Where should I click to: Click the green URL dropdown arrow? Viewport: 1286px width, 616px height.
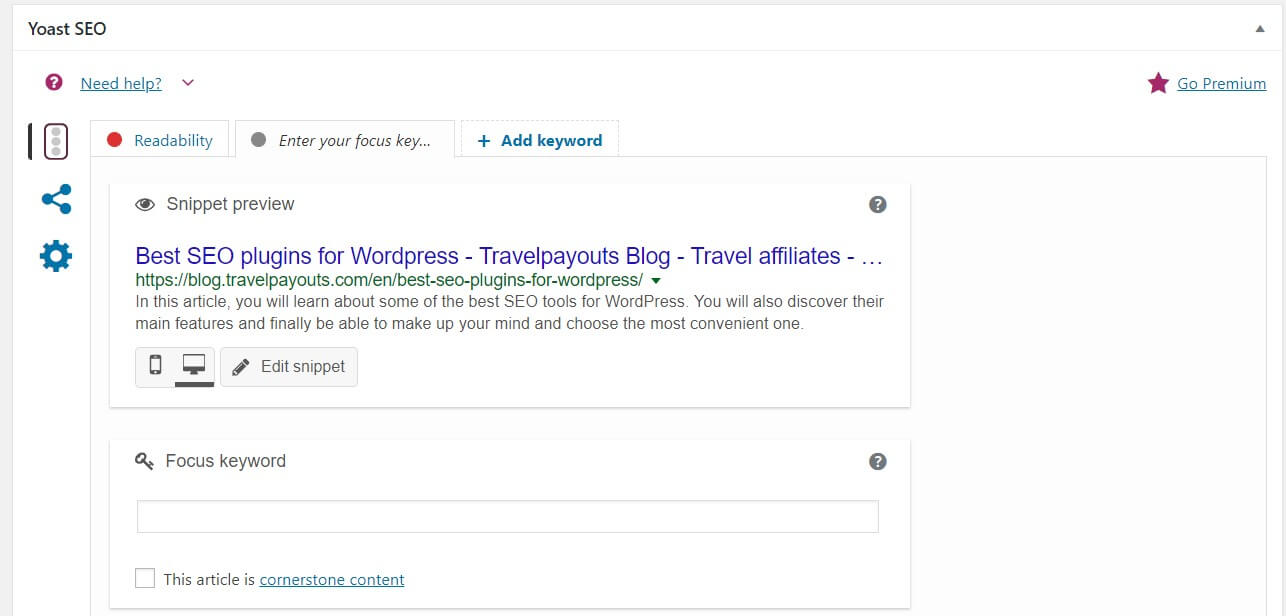655,280
